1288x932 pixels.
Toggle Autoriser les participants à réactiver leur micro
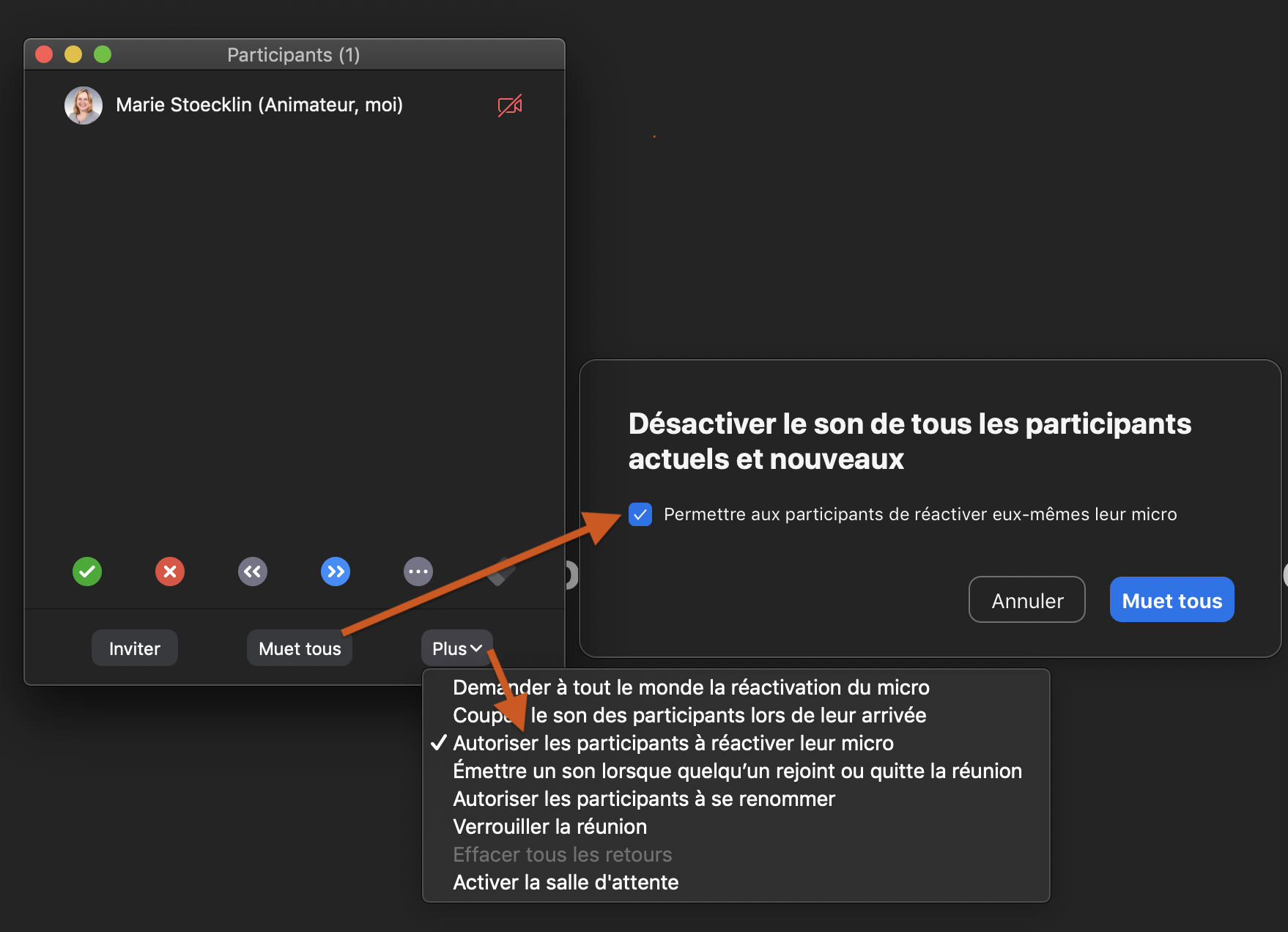pos(673,743)
